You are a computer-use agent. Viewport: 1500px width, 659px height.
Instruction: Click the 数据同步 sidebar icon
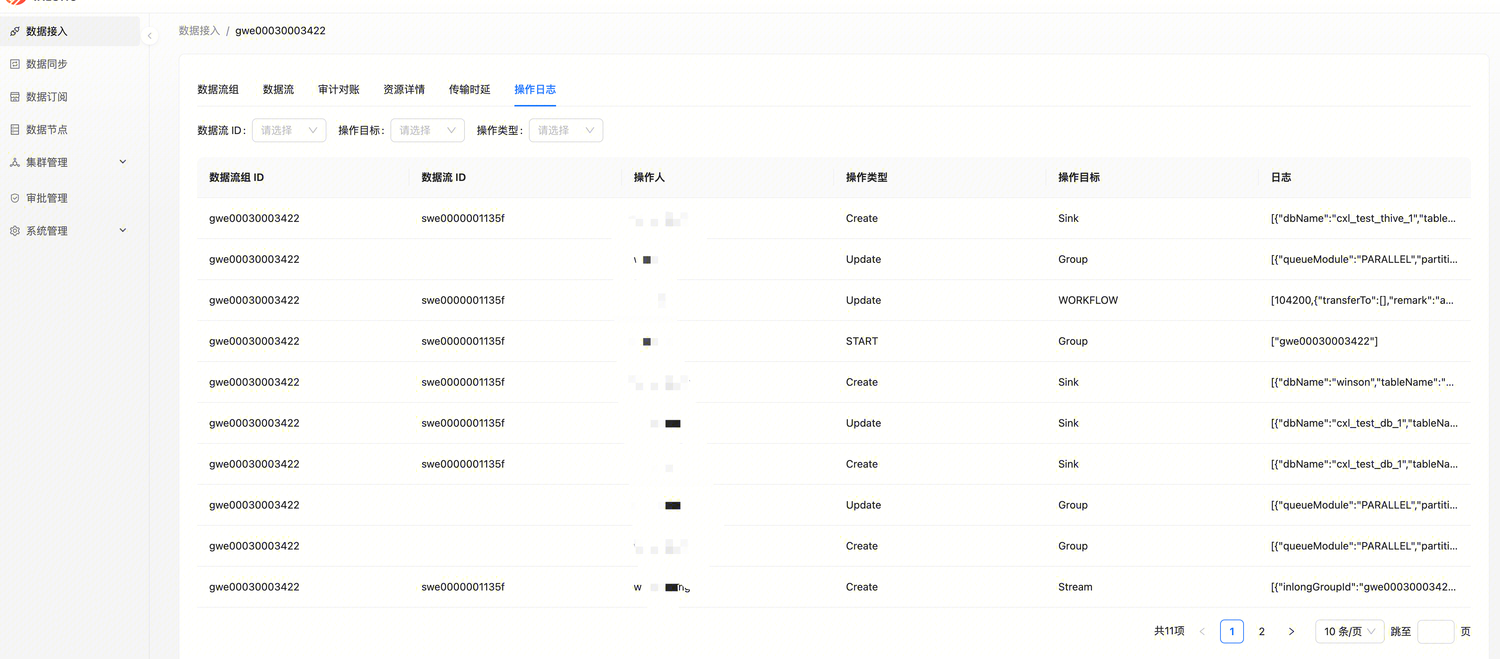tap(15, 64)
